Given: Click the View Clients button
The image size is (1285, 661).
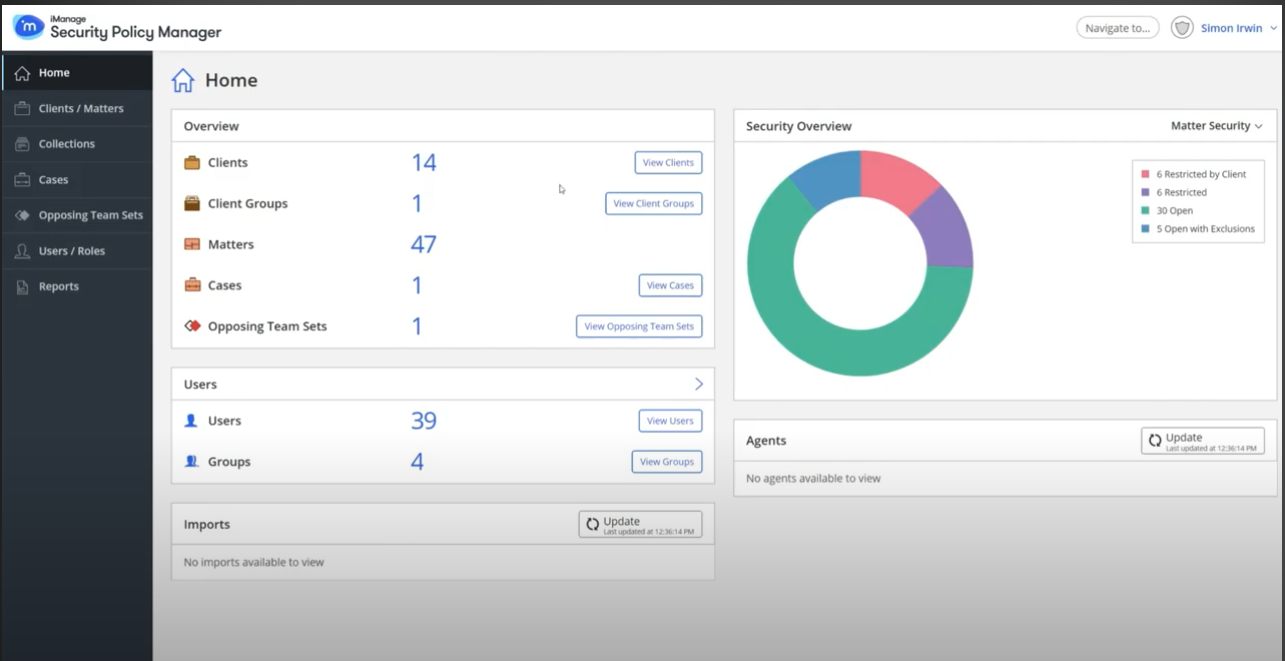Looking at the screenshot, I should [x=668, y=162].
